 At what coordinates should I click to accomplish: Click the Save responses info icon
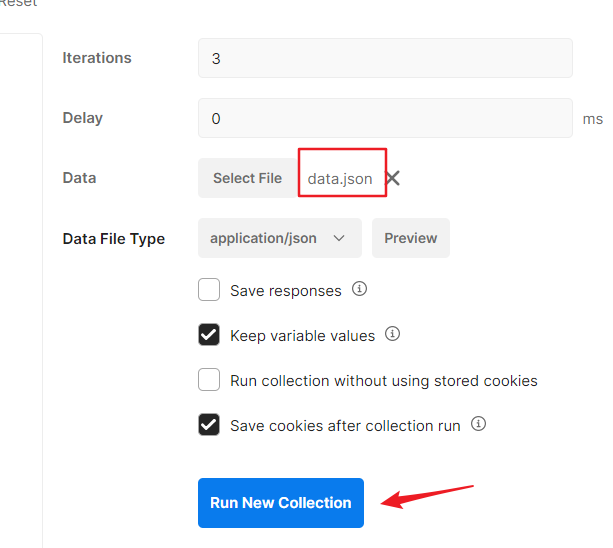pos(360,289)
